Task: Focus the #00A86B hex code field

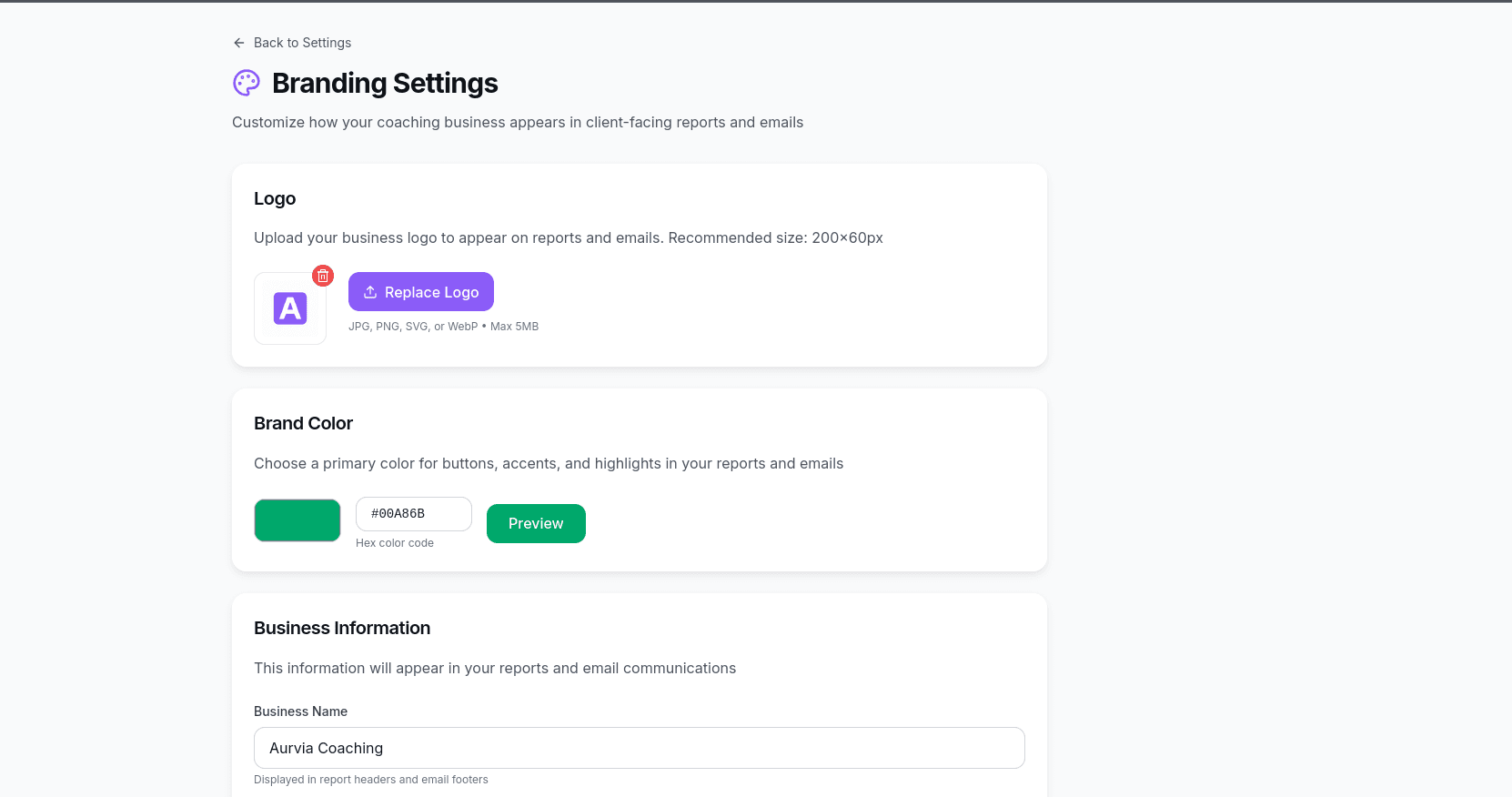Action: click(x=413, y=514)
